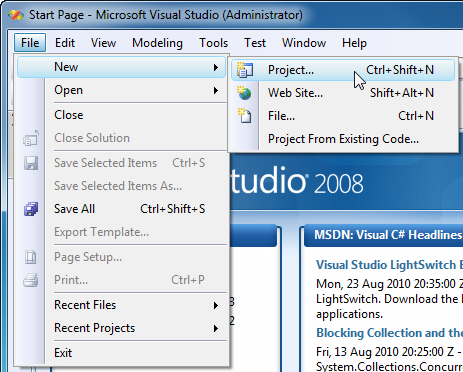The image size is (463, 372).
Task: Click the Save Selected Items floppy icon
Action: click(31, 163)
